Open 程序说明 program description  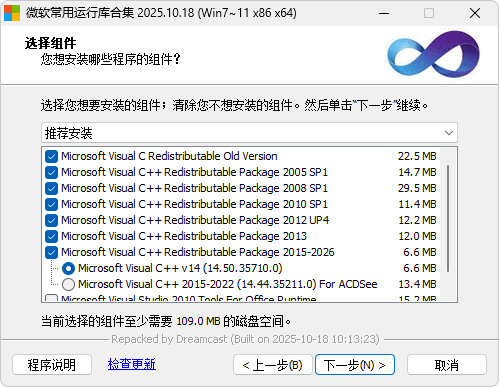point(52,365)
